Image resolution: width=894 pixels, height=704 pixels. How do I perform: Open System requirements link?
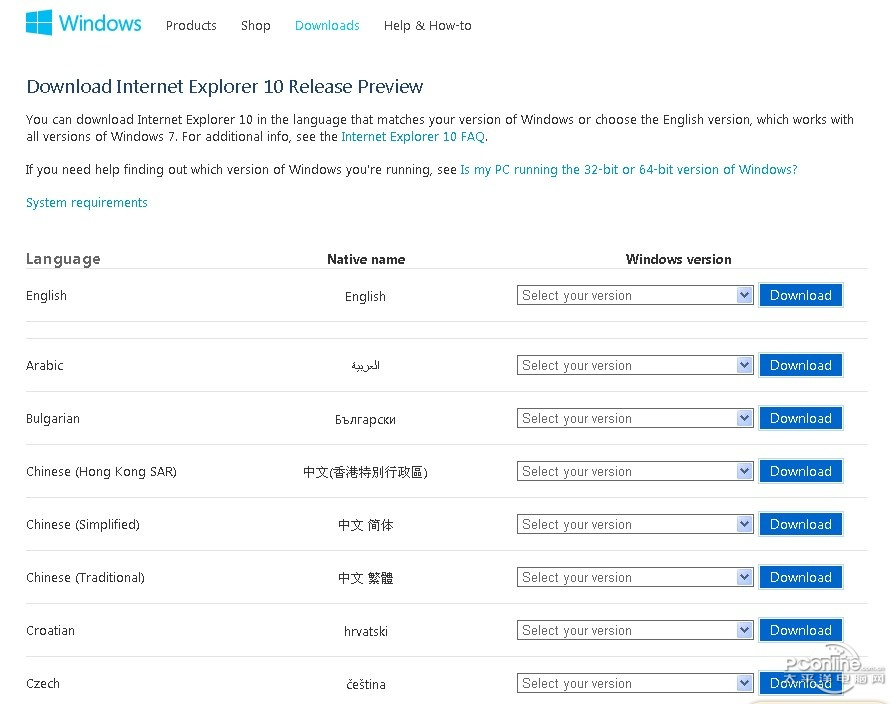[x=87, y=203]
